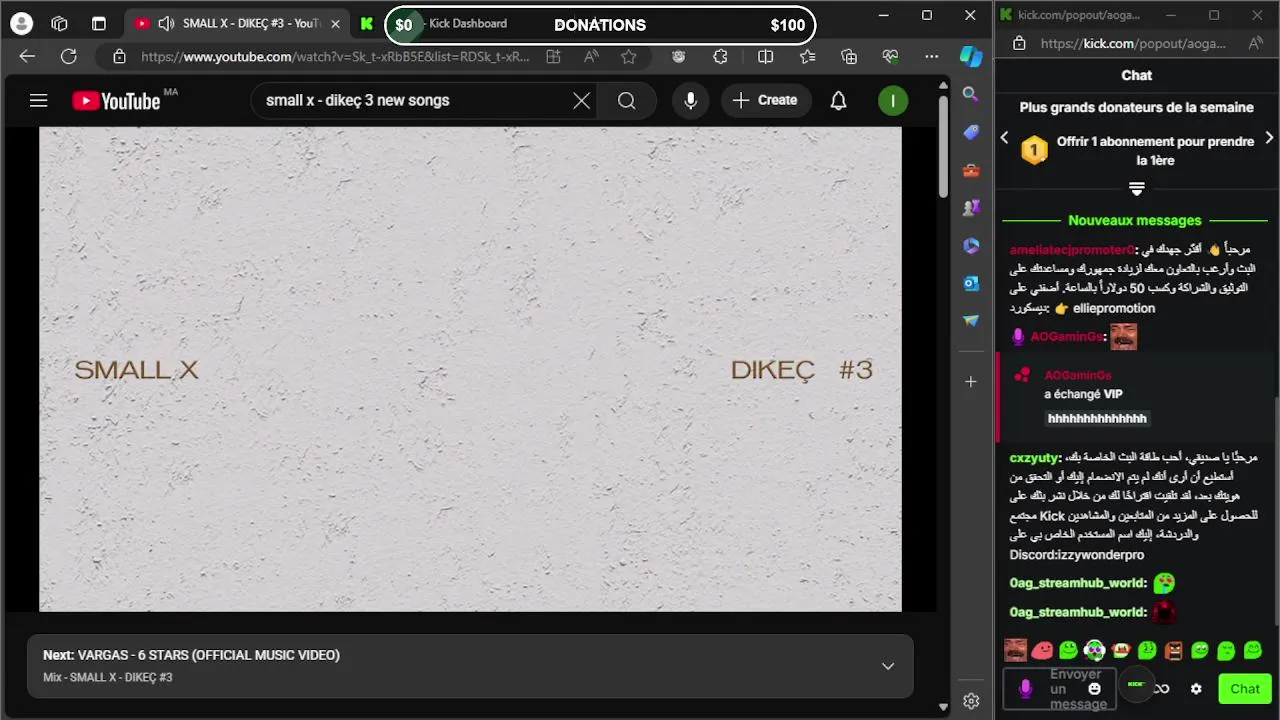Show next donor in Kick leaderboard
1280x720 pixels.
[1269, 138]
